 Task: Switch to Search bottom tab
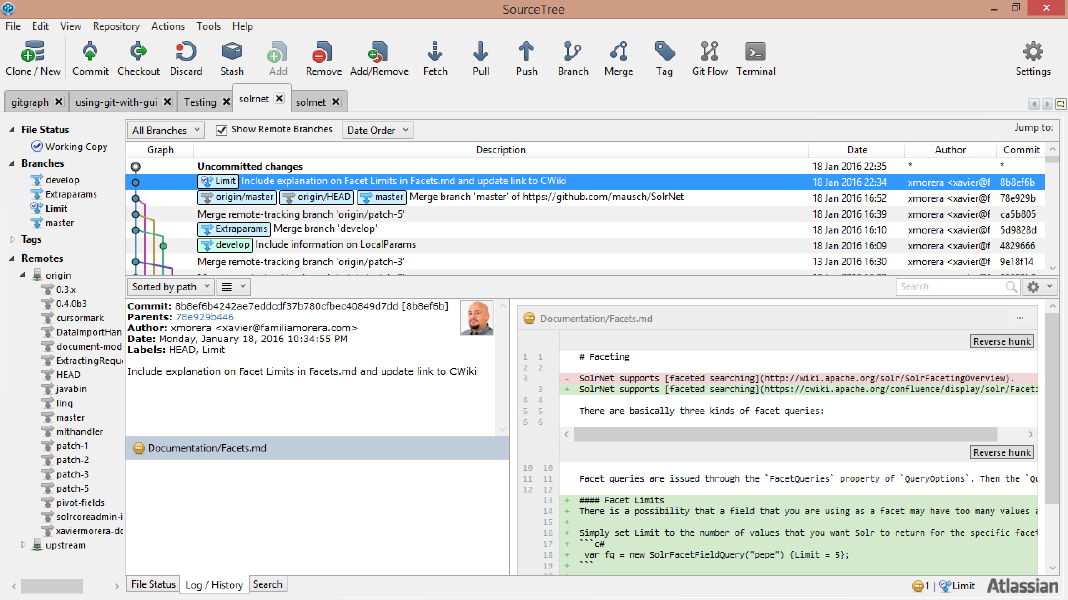coord(268,584)
